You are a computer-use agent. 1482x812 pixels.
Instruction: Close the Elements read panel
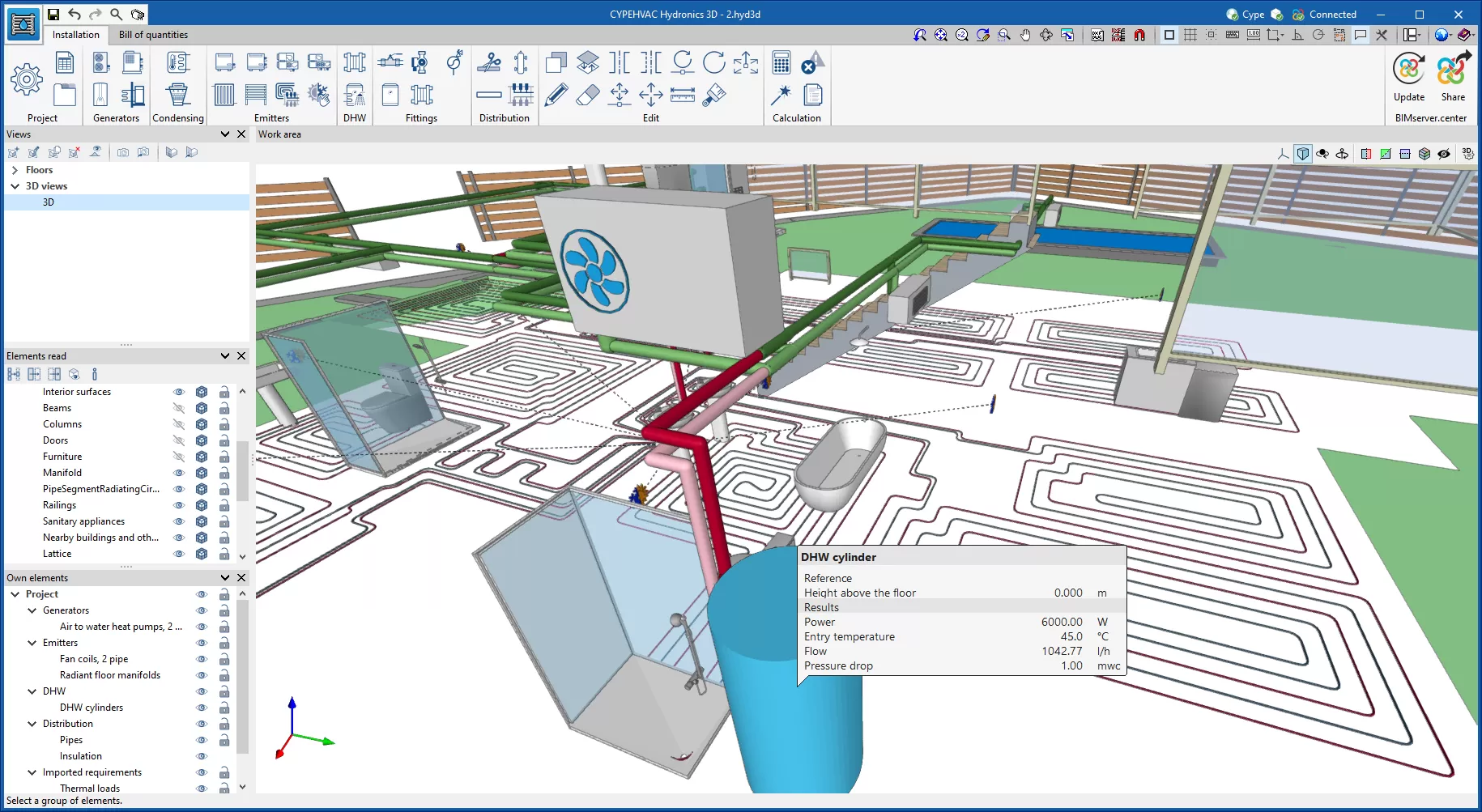241,356
